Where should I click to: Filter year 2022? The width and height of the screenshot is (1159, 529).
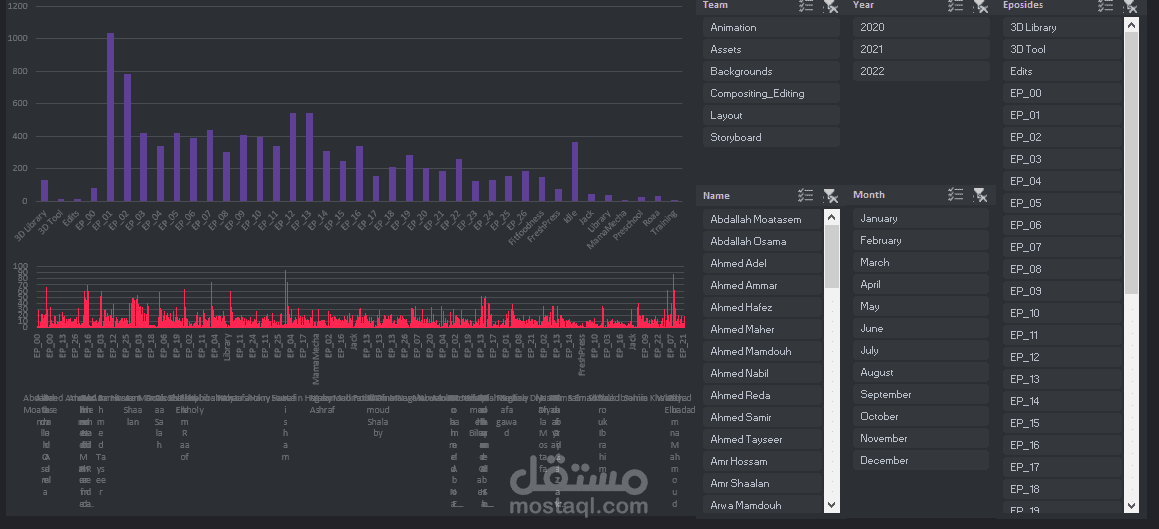921,72
